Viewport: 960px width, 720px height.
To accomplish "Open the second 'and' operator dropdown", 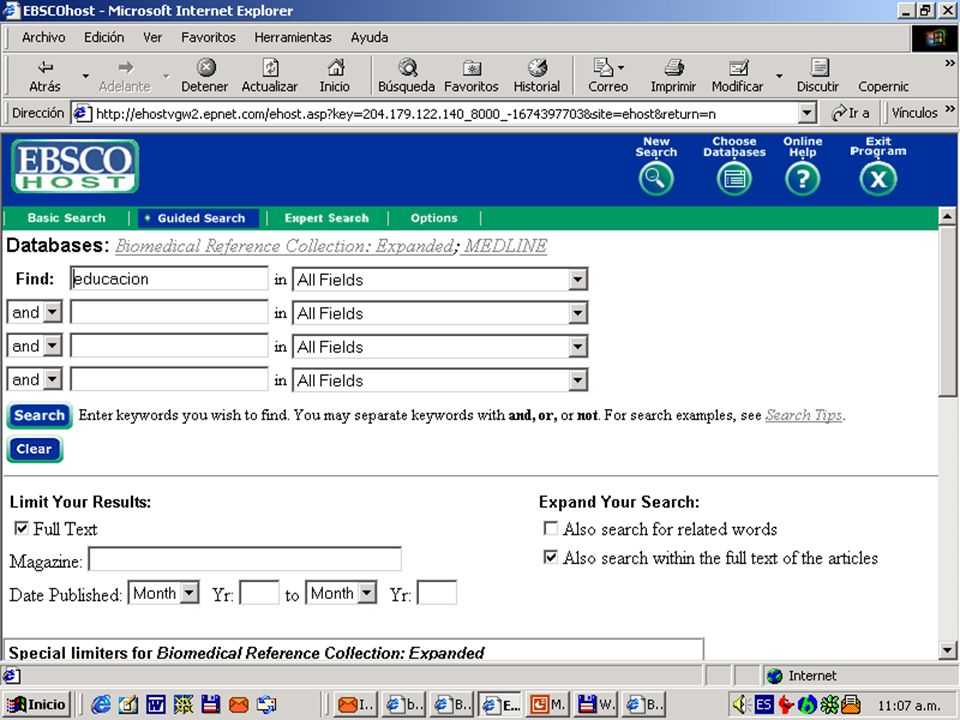I will pos(53,346).
